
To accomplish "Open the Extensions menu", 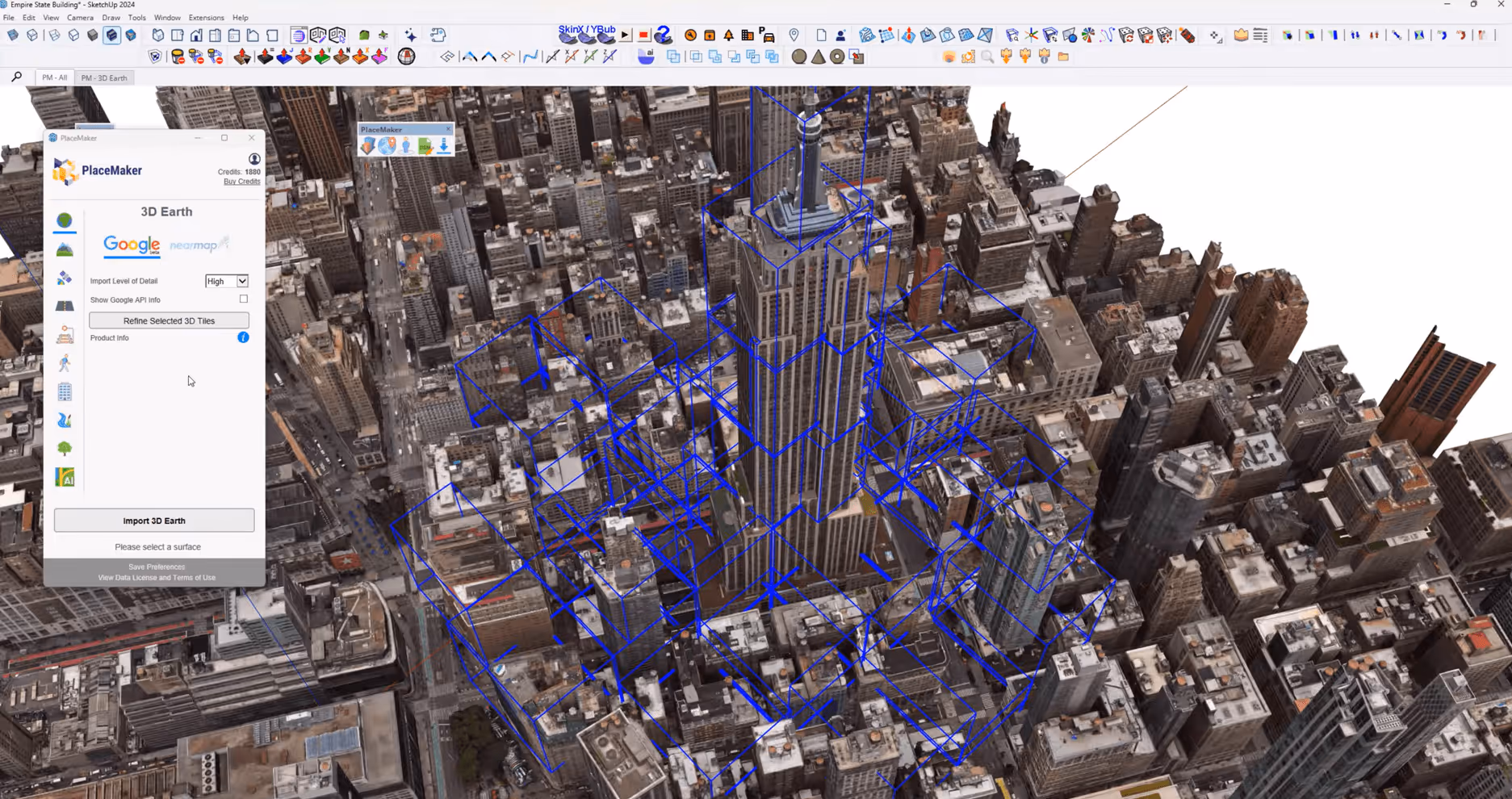I will coord(206,17).
